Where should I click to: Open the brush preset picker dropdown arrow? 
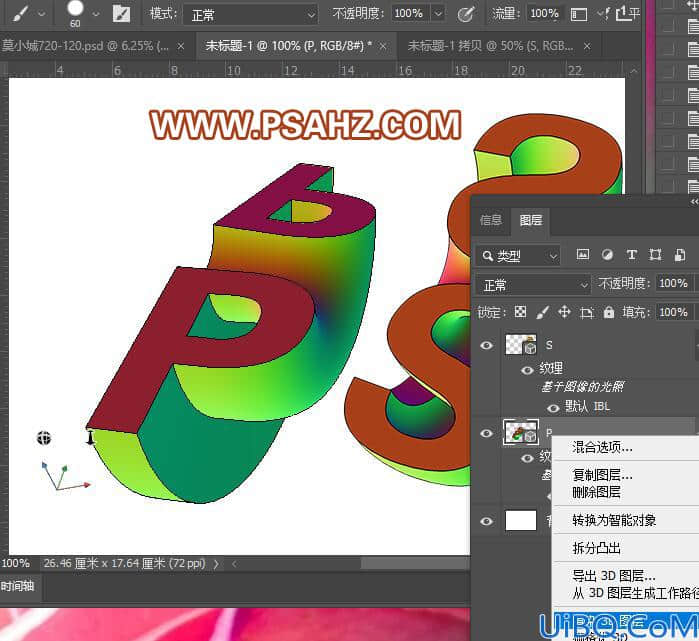96,14
